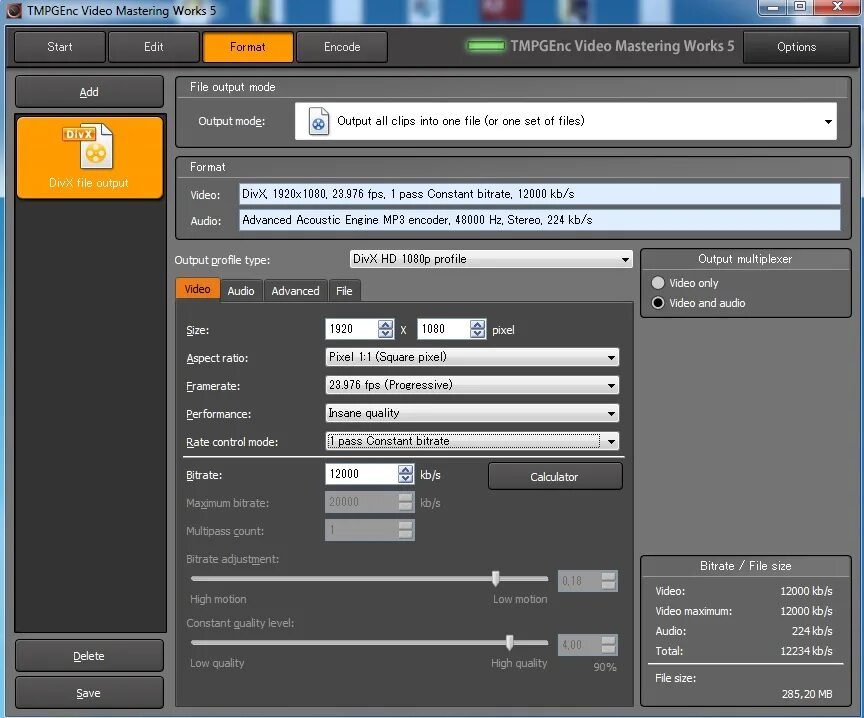Click the Low quality label

(x=217, y=663)
